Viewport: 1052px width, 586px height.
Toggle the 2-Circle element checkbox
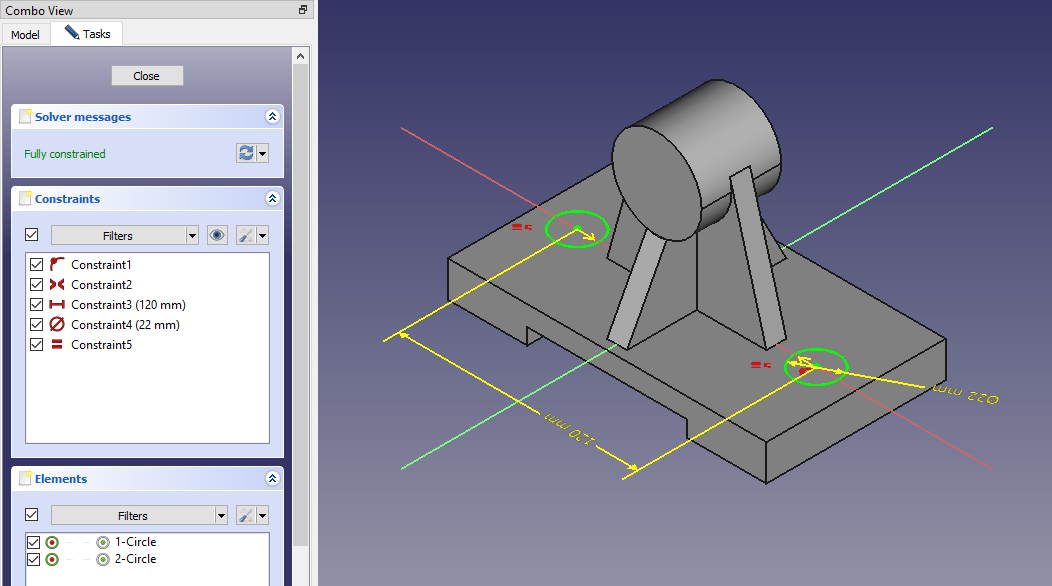(33, 559)
